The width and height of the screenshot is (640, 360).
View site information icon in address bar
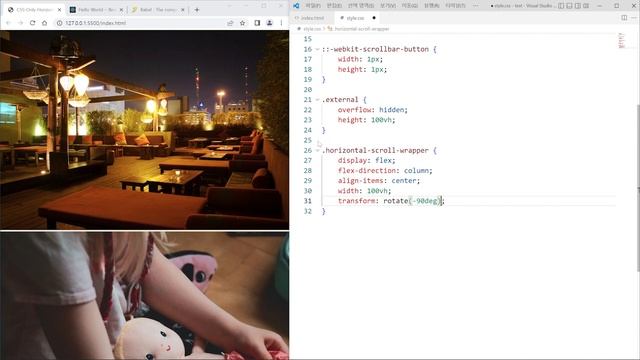coord(60,23)
